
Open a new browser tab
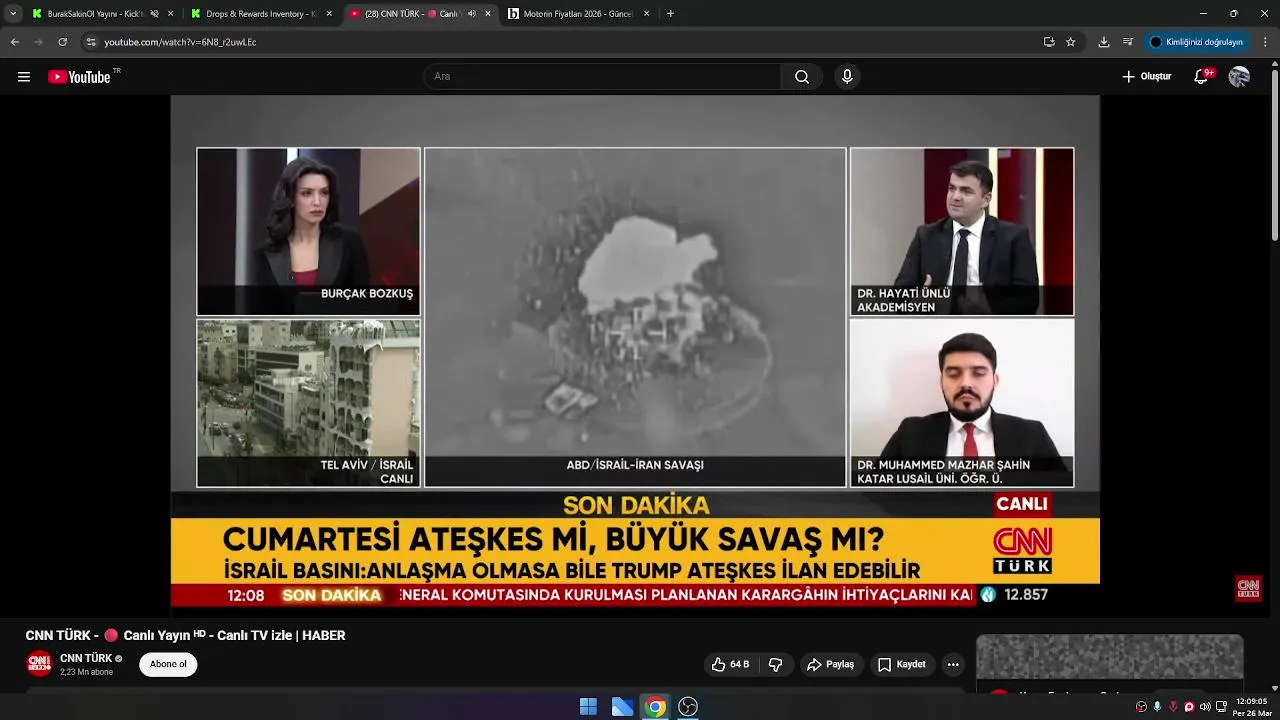coord(670,14)
